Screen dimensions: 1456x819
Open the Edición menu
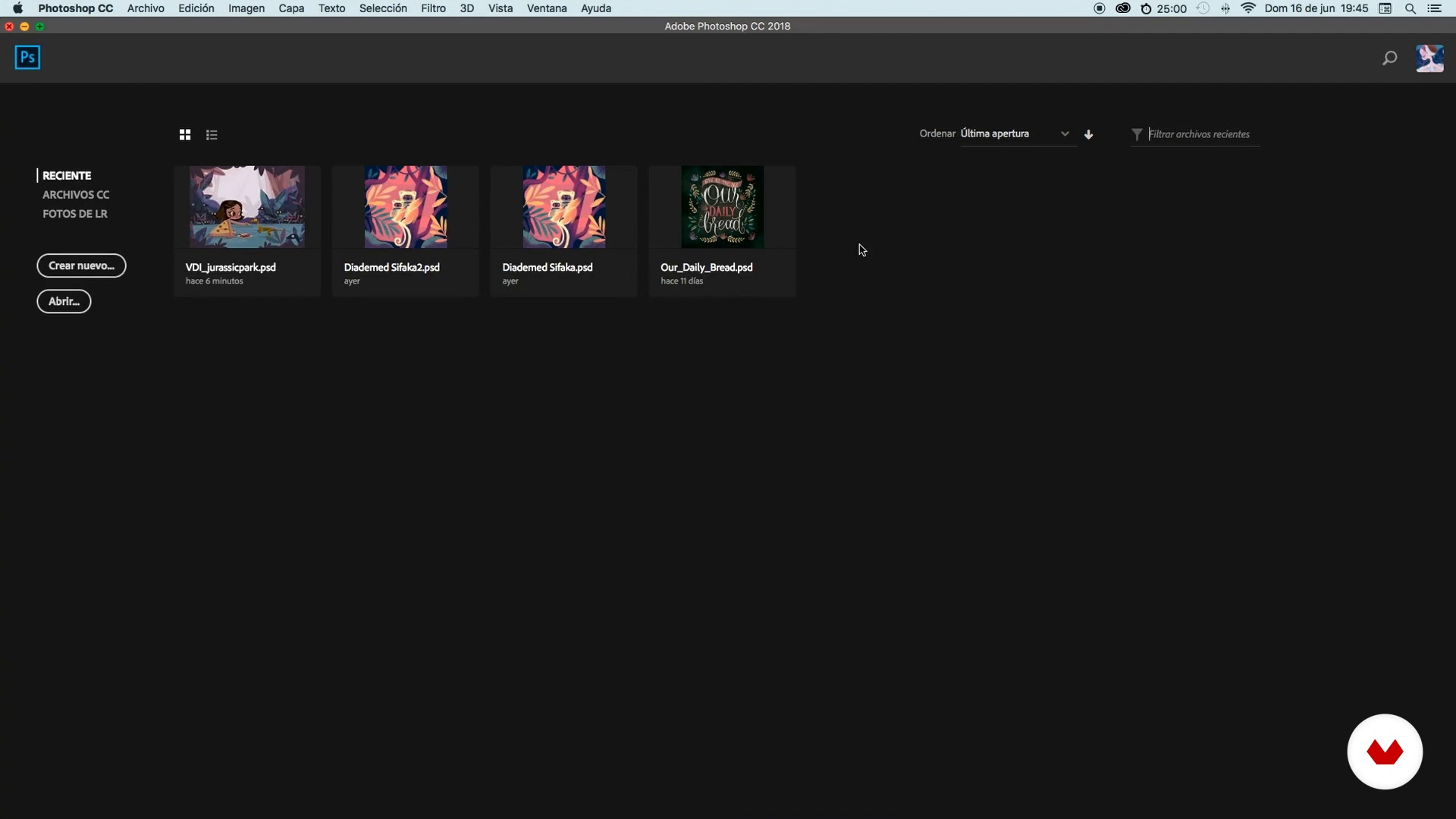point(196,8)
